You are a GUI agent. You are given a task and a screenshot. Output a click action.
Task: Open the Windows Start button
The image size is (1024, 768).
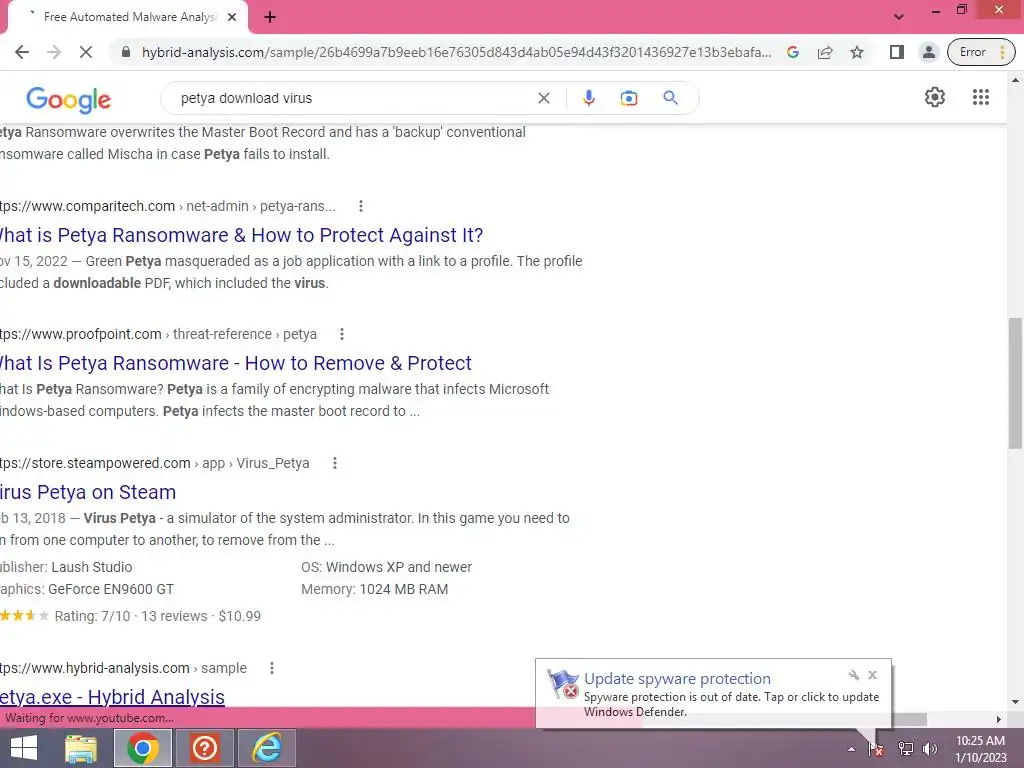pyautogui.click(x=24, y=748)
